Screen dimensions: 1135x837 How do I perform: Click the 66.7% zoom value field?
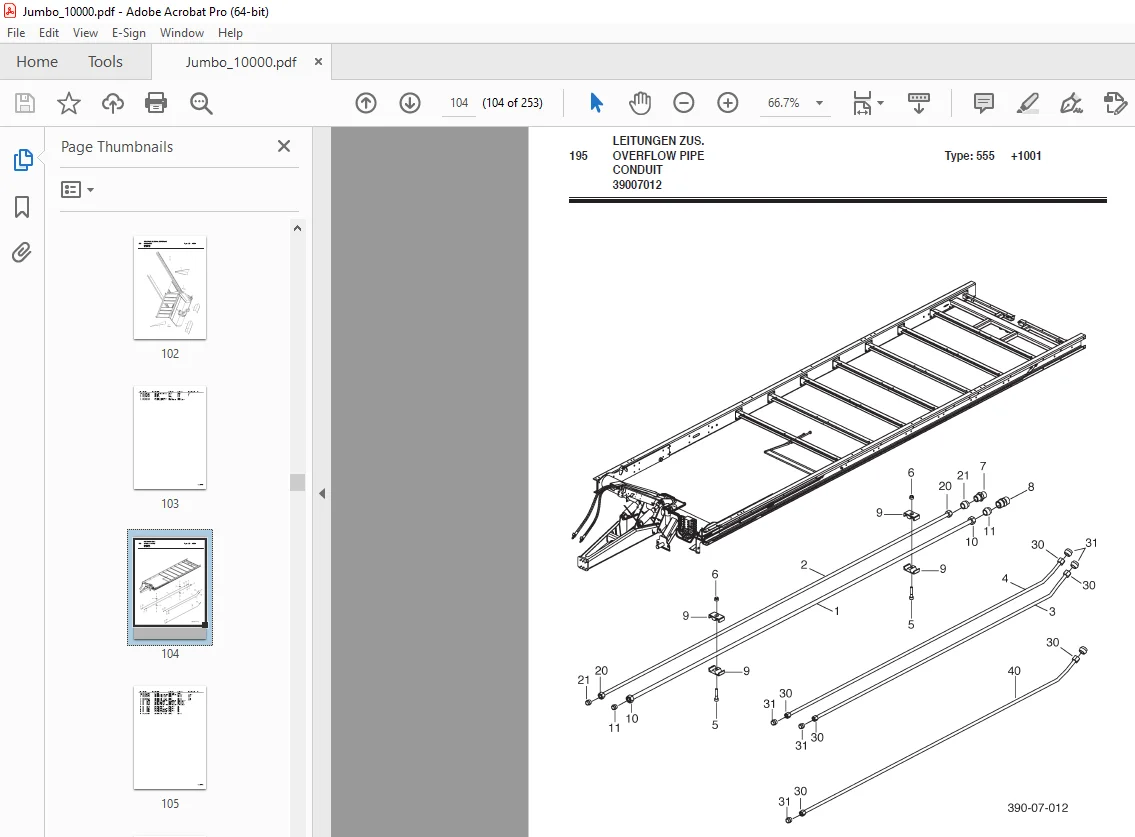point(784,103)
